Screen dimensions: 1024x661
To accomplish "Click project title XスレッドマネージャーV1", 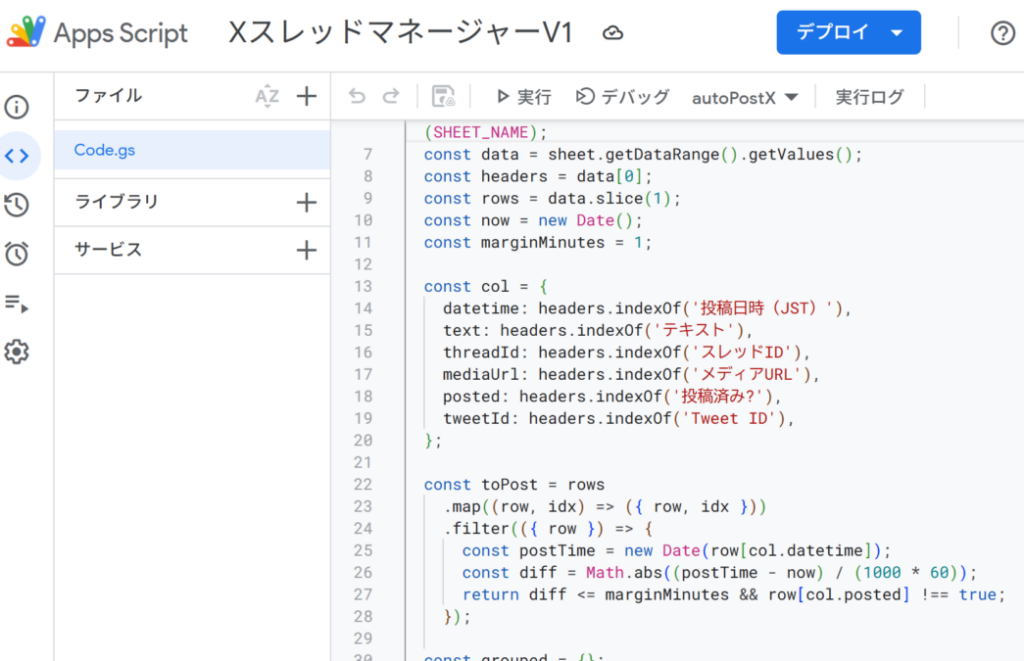I will 400,32.
